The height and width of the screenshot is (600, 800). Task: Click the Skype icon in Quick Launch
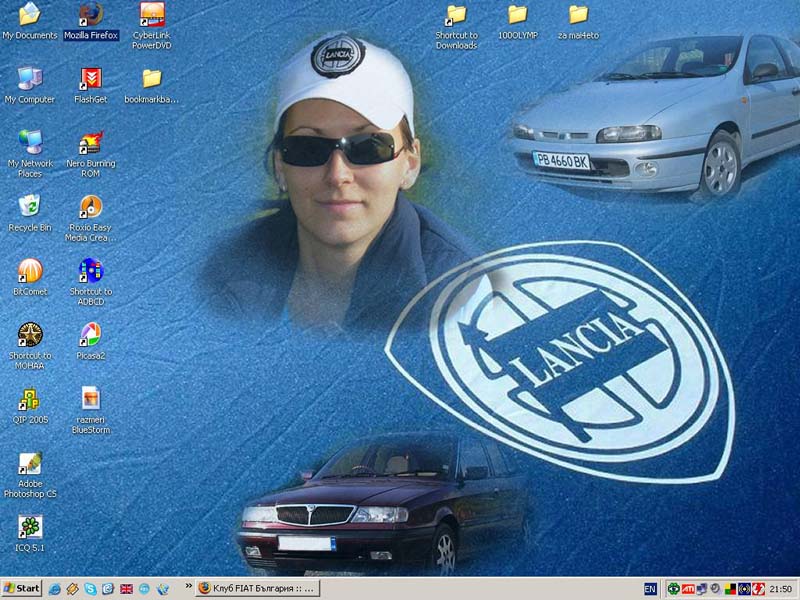90,589
